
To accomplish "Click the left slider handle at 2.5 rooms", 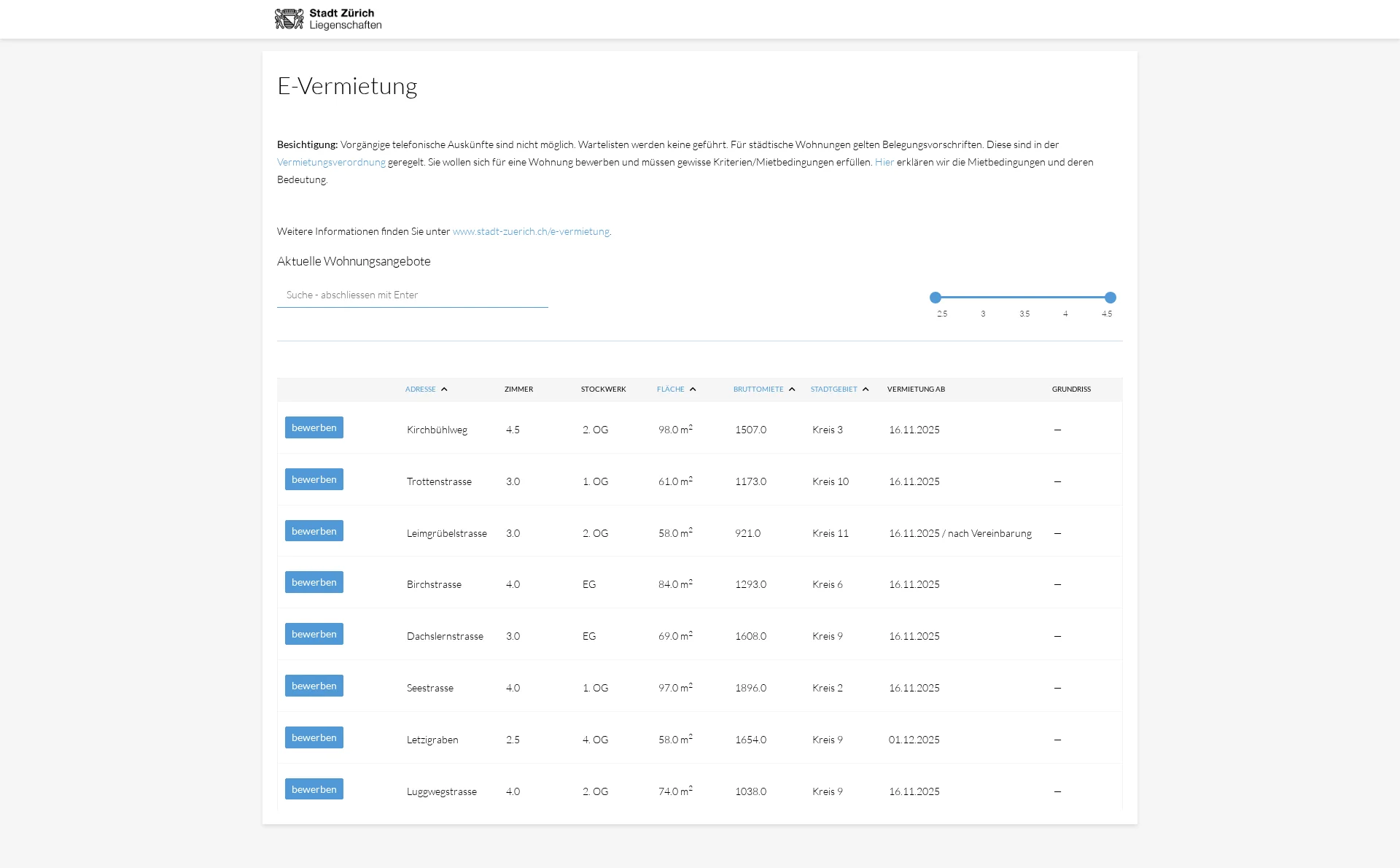I will 936,298.
